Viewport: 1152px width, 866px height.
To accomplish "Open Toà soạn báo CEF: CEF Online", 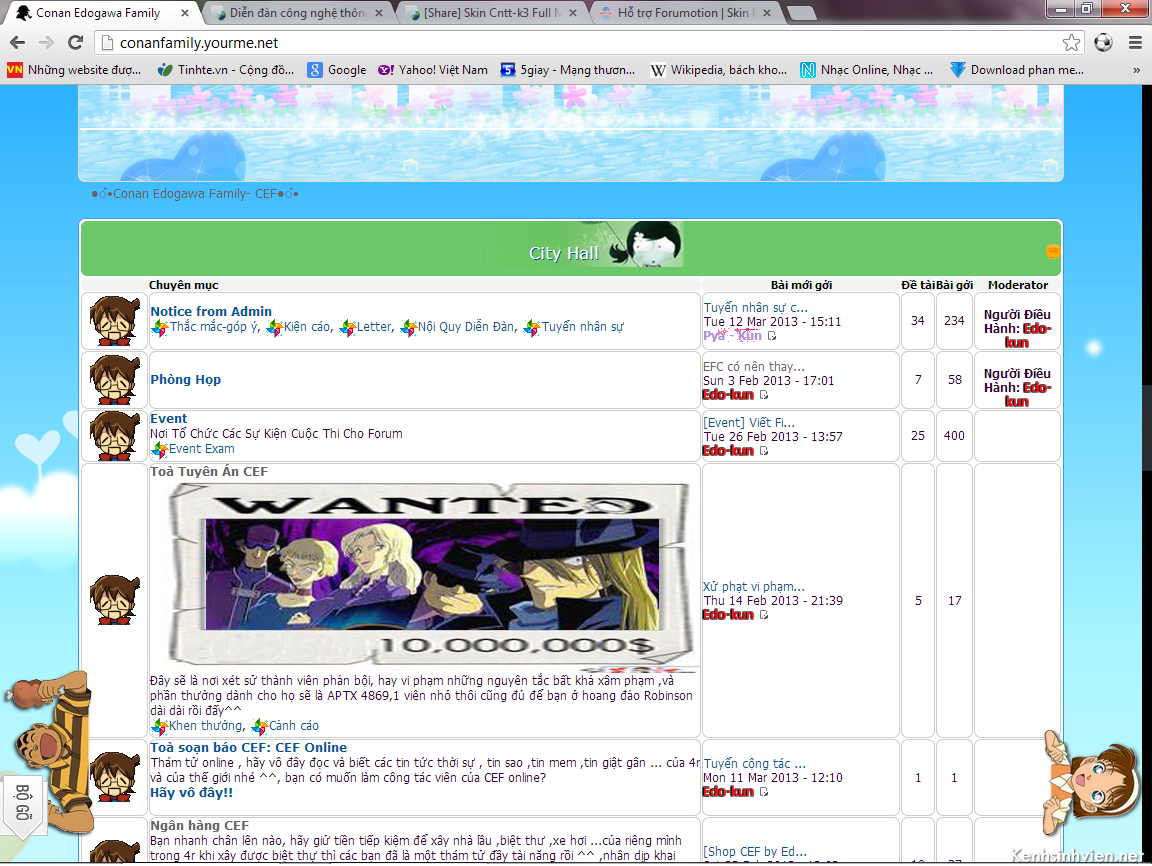I will (x=249, y=748).
